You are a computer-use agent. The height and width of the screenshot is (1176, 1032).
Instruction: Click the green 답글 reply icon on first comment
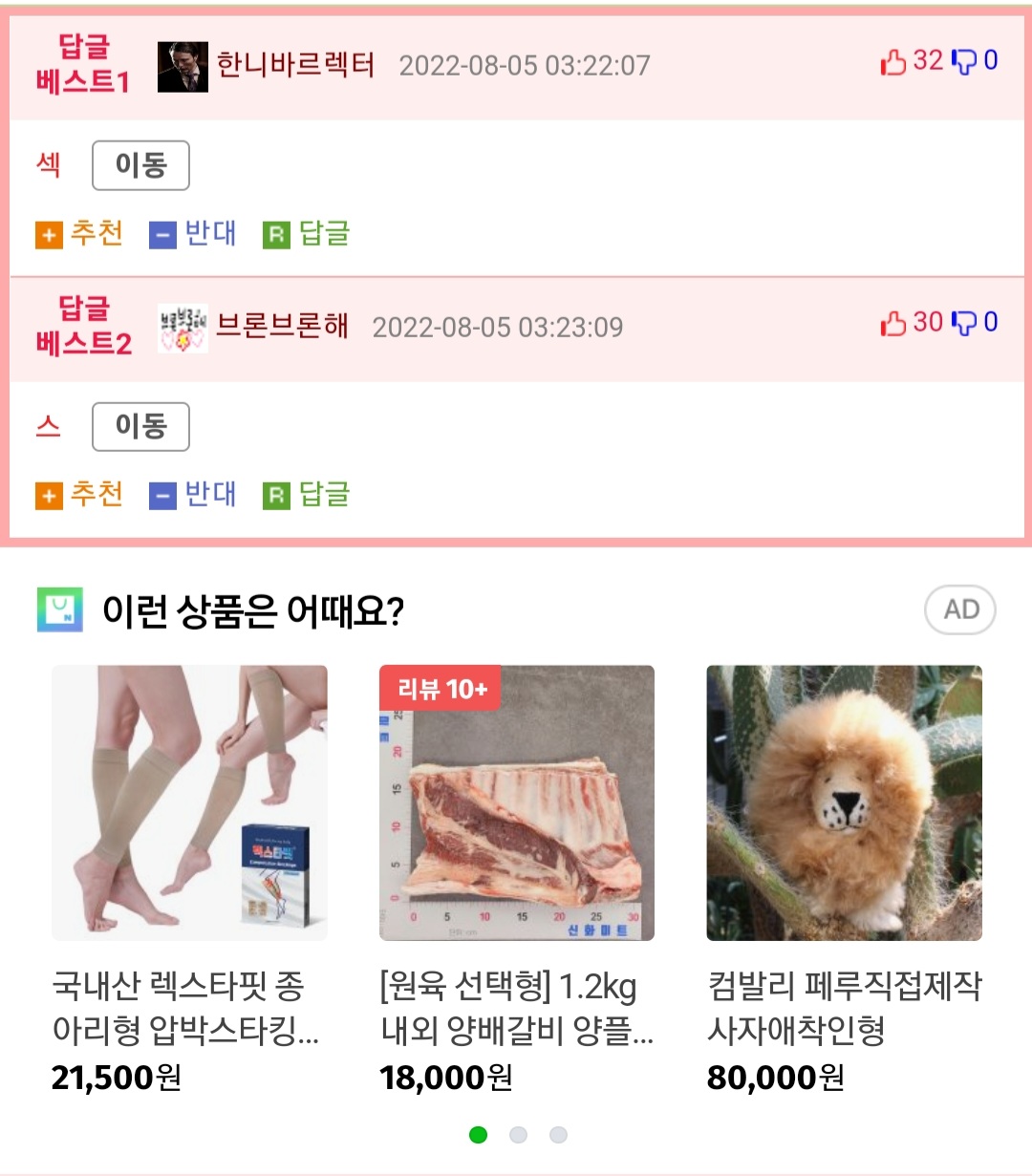(276, 235)
